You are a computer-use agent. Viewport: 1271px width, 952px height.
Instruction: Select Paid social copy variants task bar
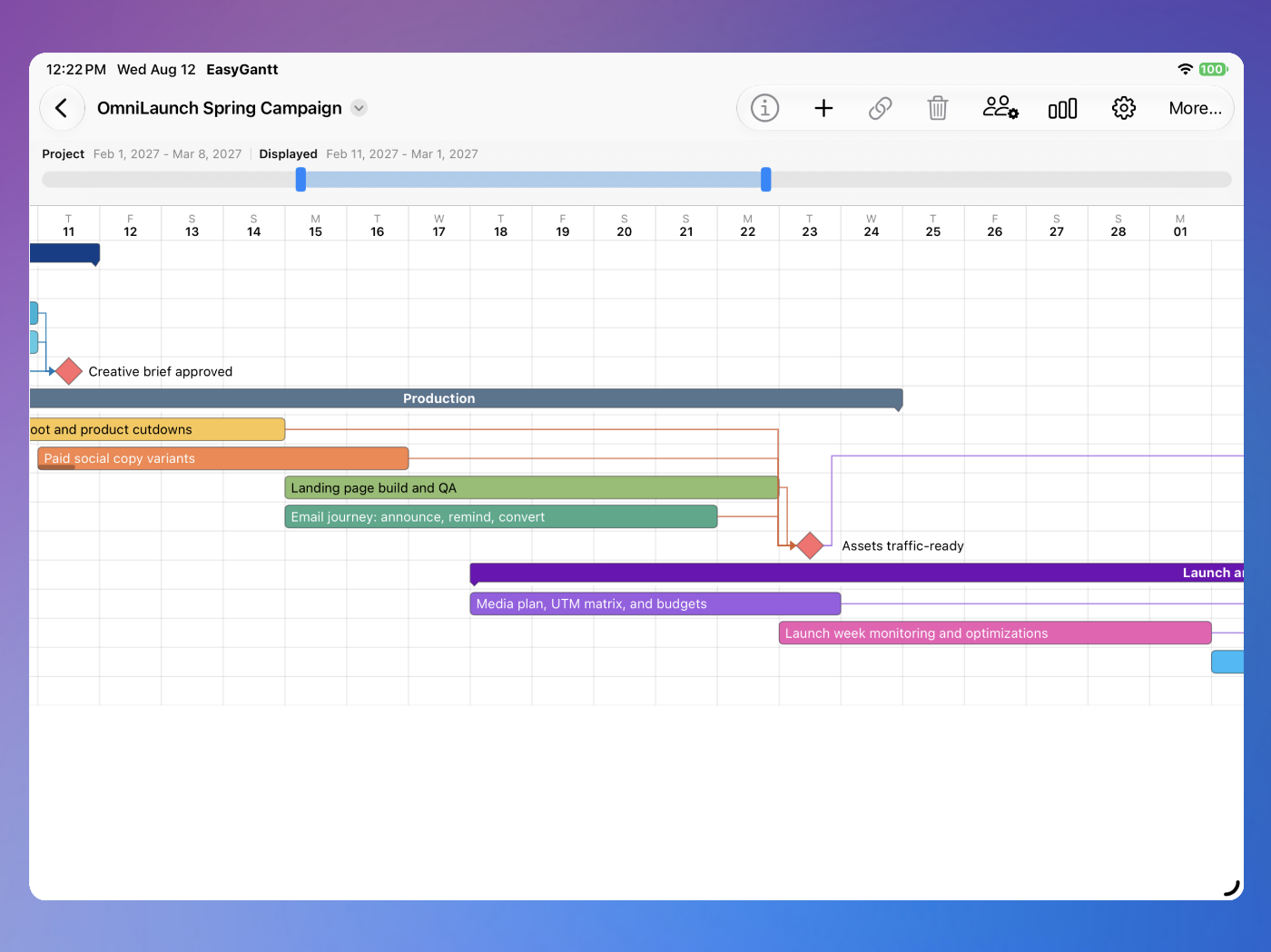(x=223, y=458)
